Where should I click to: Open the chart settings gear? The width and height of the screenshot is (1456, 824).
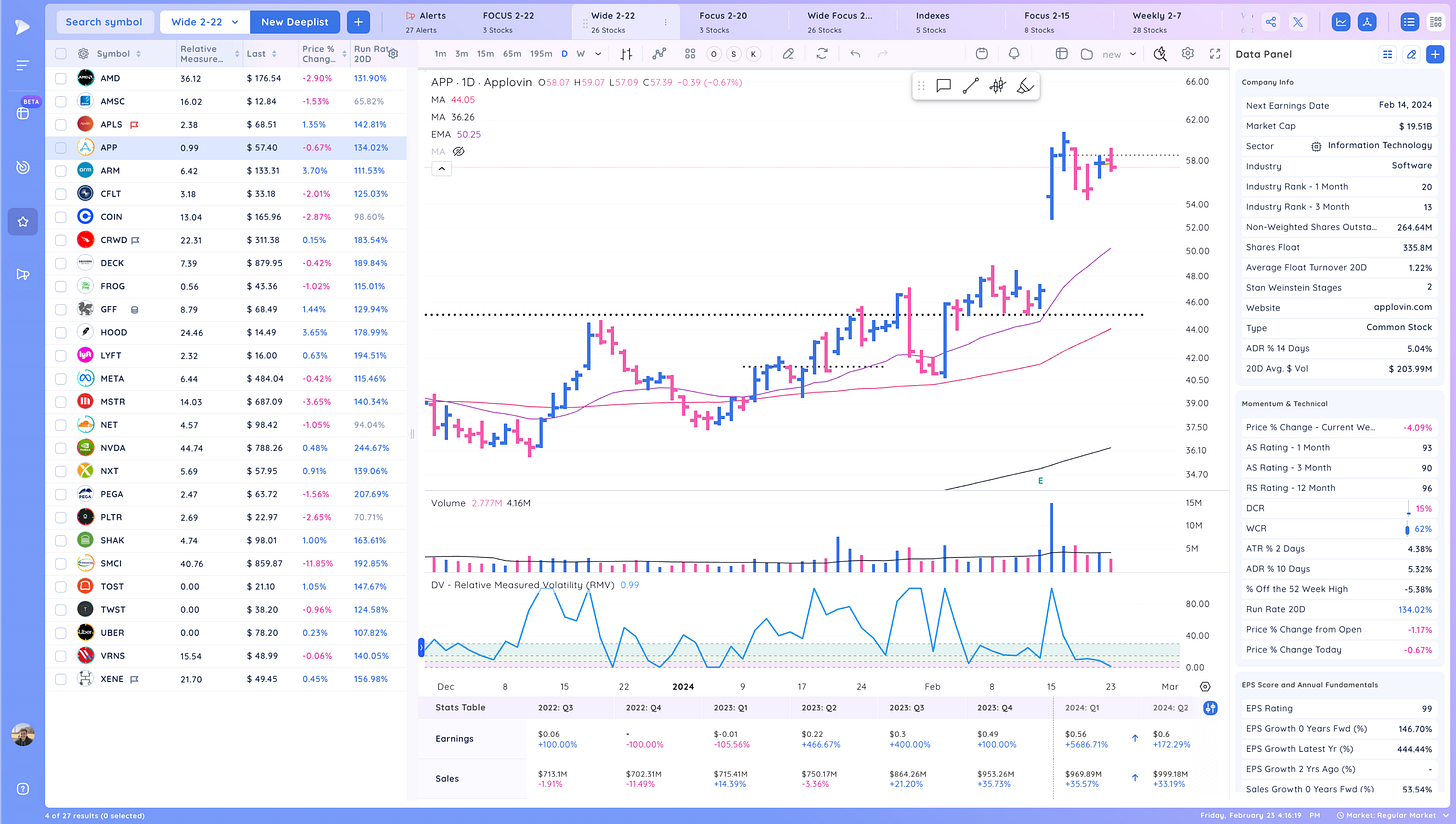click(x=1187, y=54)
